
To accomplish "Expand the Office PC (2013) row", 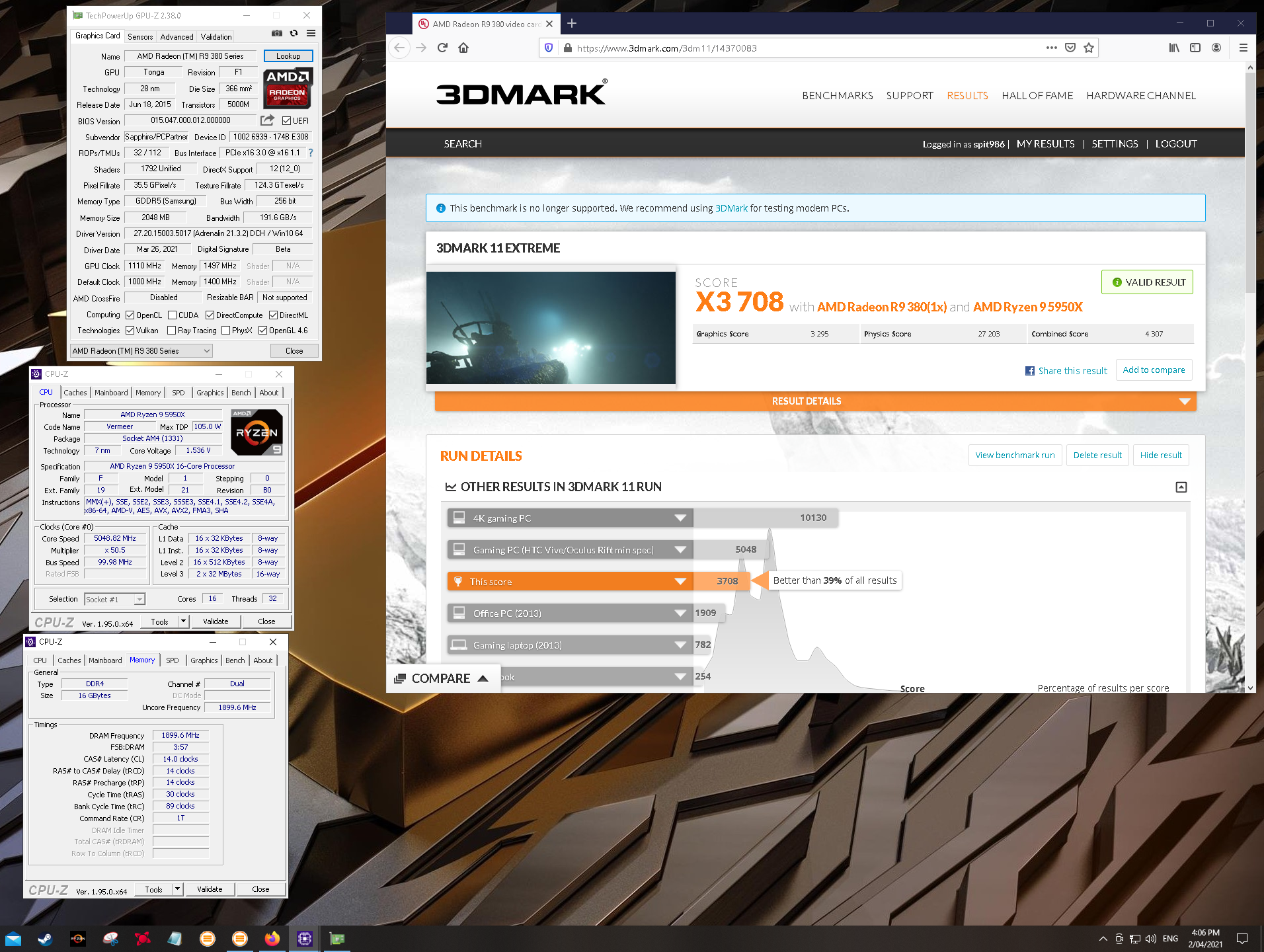I will click(x=570, y=614).
